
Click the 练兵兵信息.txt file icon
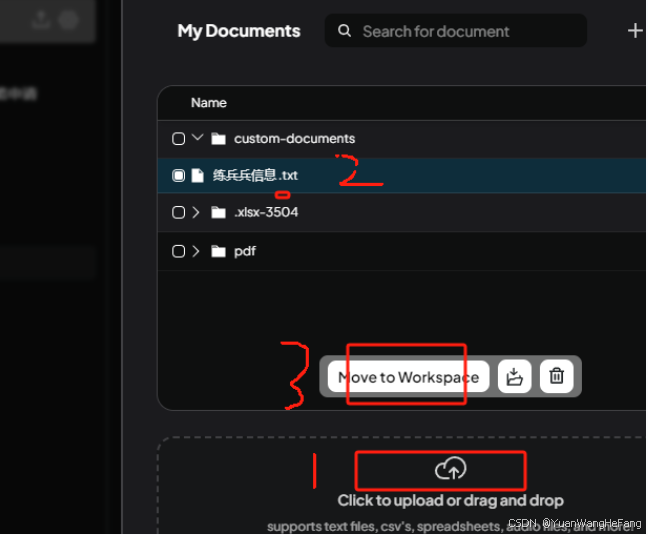pyautogui.click(x=198, y=176)
